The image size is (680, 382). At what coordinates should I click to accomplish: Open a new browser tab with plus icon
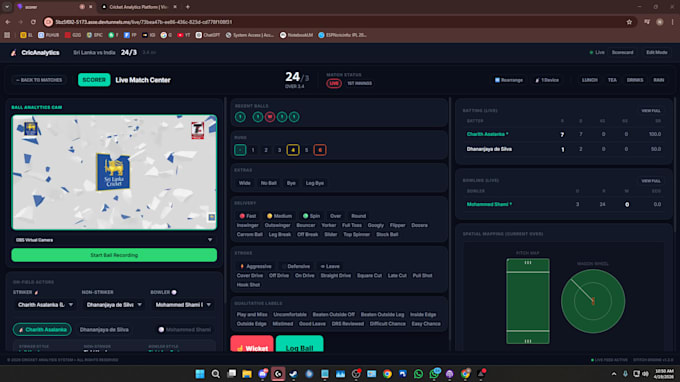pos(188,7)
